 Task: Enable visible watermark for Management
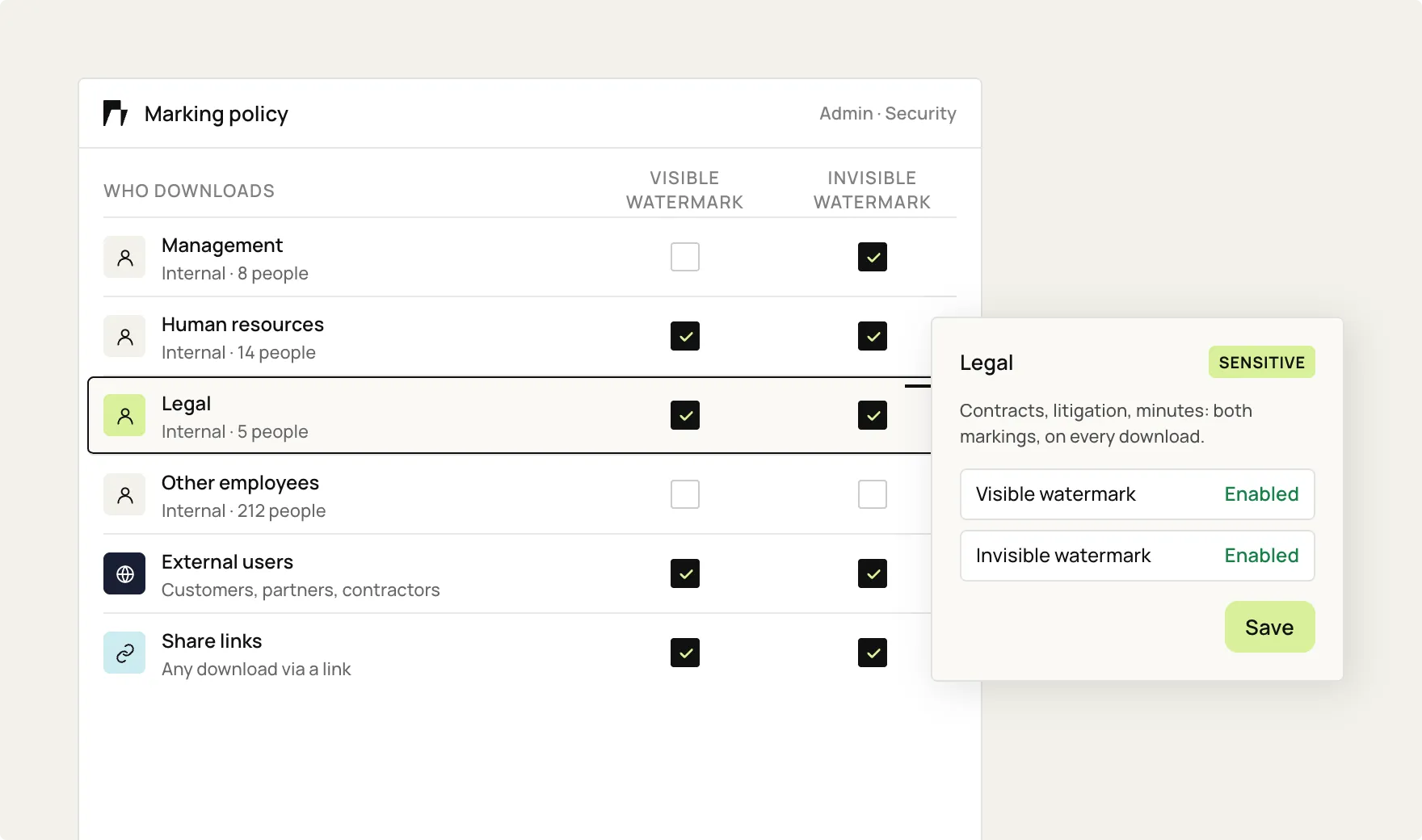click(685, 257)
